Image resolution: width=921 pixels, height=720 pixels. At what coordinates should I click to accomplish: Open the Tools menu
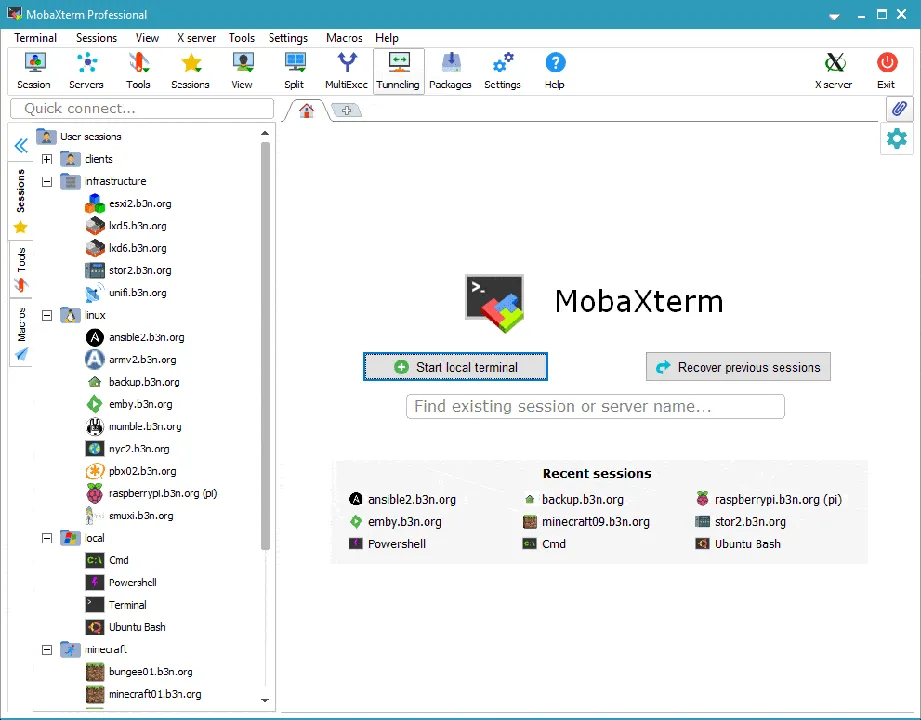pos(242,38)
